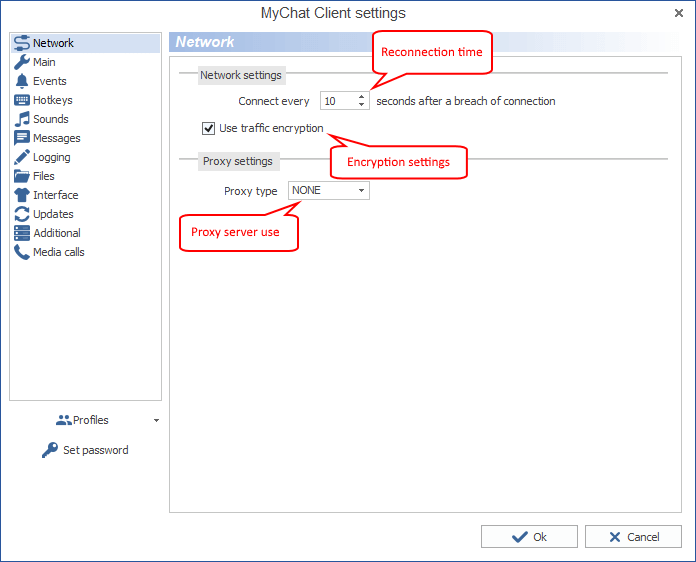This screenshot has height=562, width=696.
Task: Click the Messages speech bubble icon
Action: (22, 138)
